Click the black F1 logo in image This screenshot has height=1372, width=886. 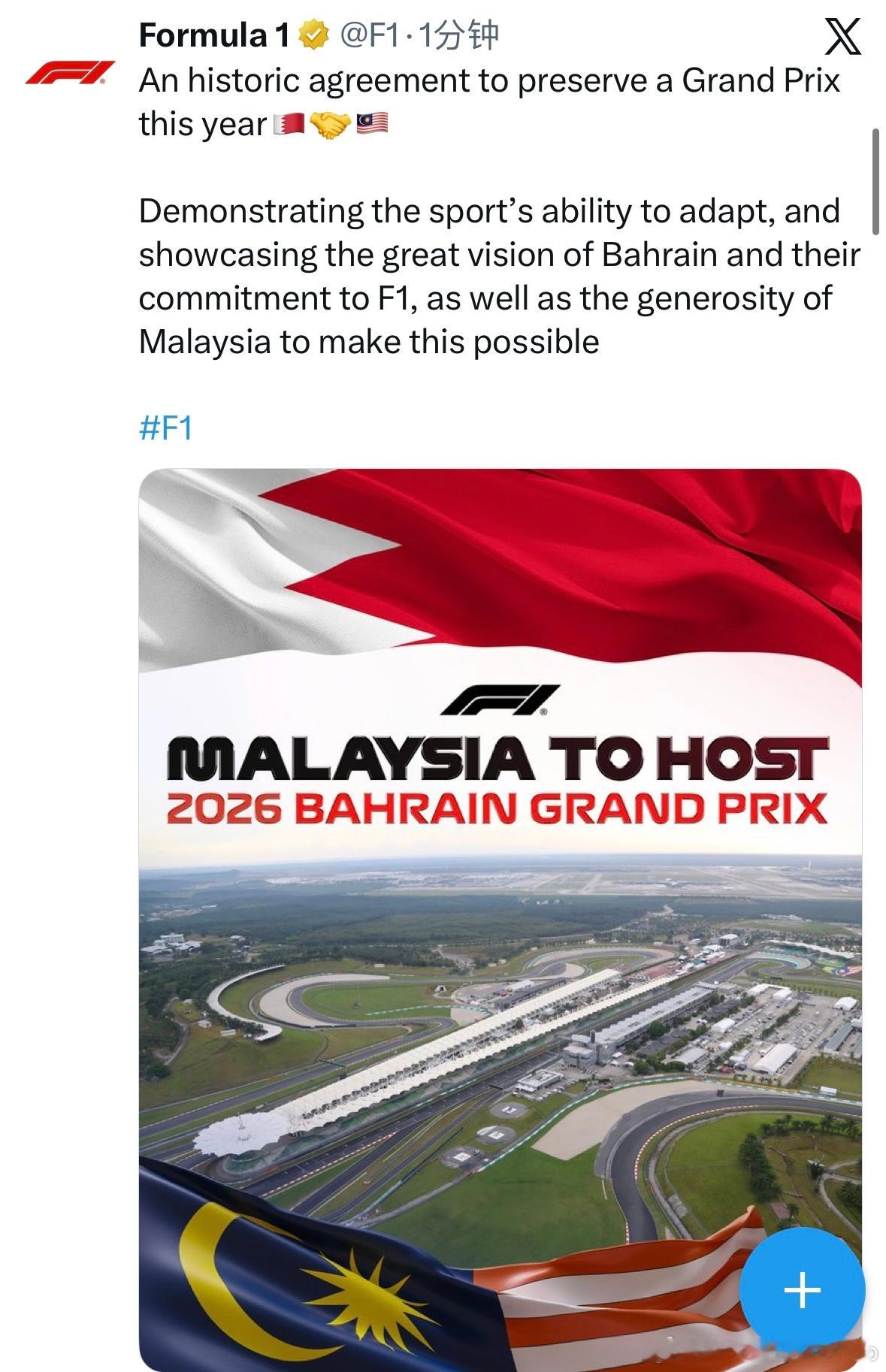point(500,700)
